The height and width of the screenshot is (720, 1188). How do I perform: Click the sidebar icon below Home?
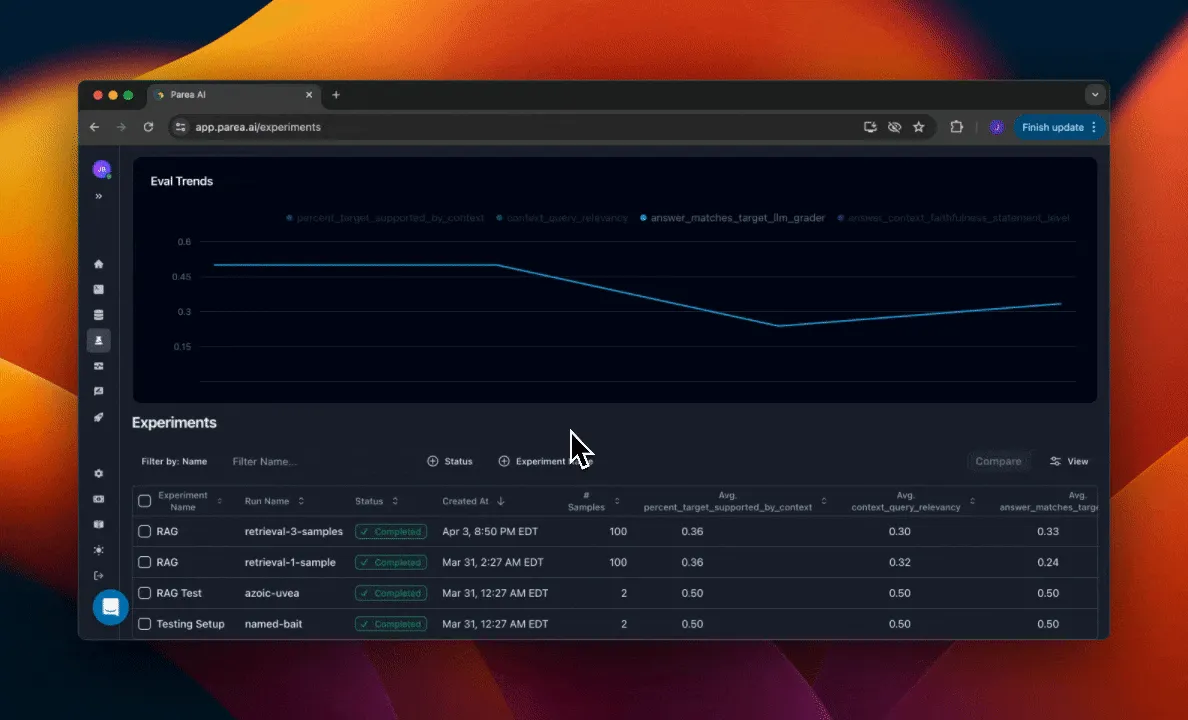(x=98, y=290)
